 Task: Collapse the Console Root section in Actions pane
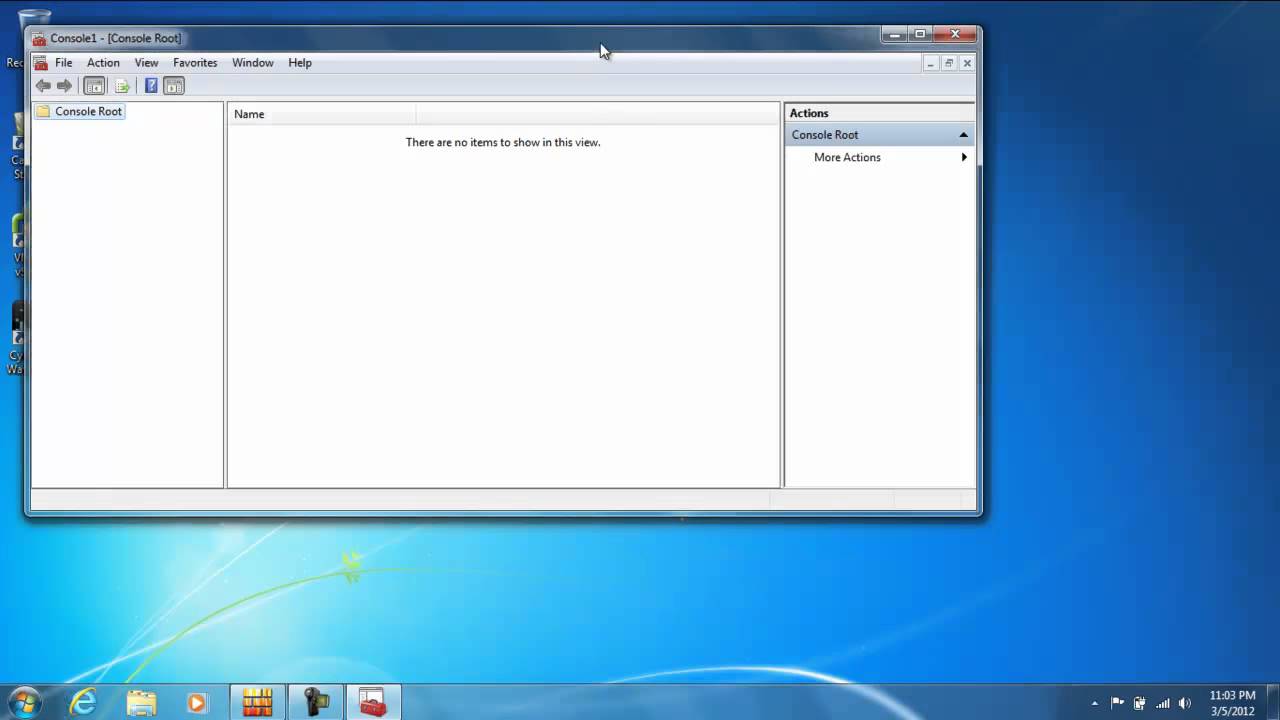click(x=963, y=135)
